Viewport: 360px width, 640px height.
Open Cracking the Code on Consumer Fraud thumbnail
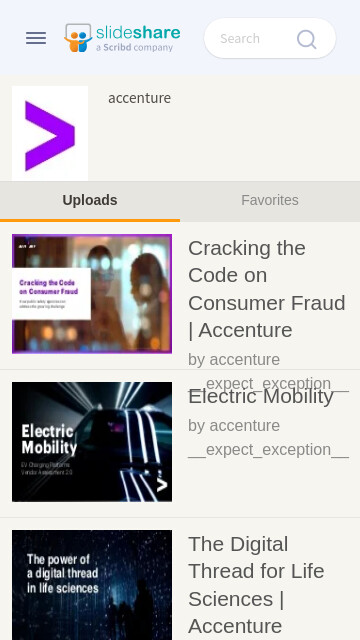tap(92, 293)
